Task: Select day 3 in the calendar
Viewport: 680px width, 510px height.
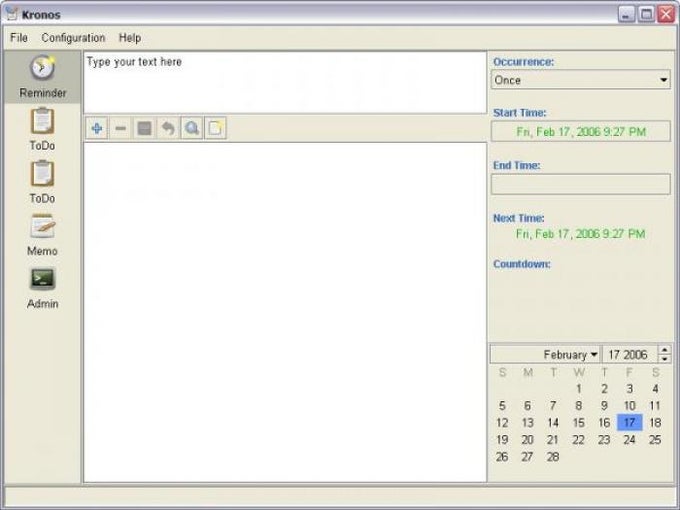Action: (x=630, y=389)
